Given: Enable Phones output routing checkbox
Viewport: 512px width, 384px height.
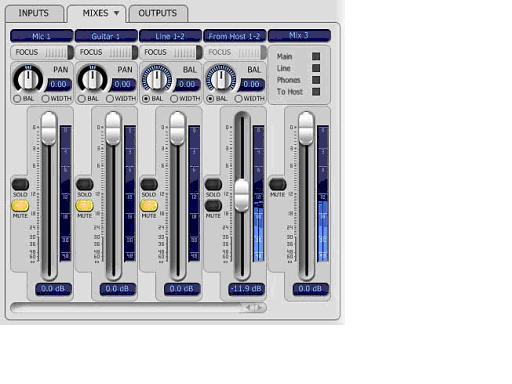Looking at the screenshot, I should coord(316,80).
